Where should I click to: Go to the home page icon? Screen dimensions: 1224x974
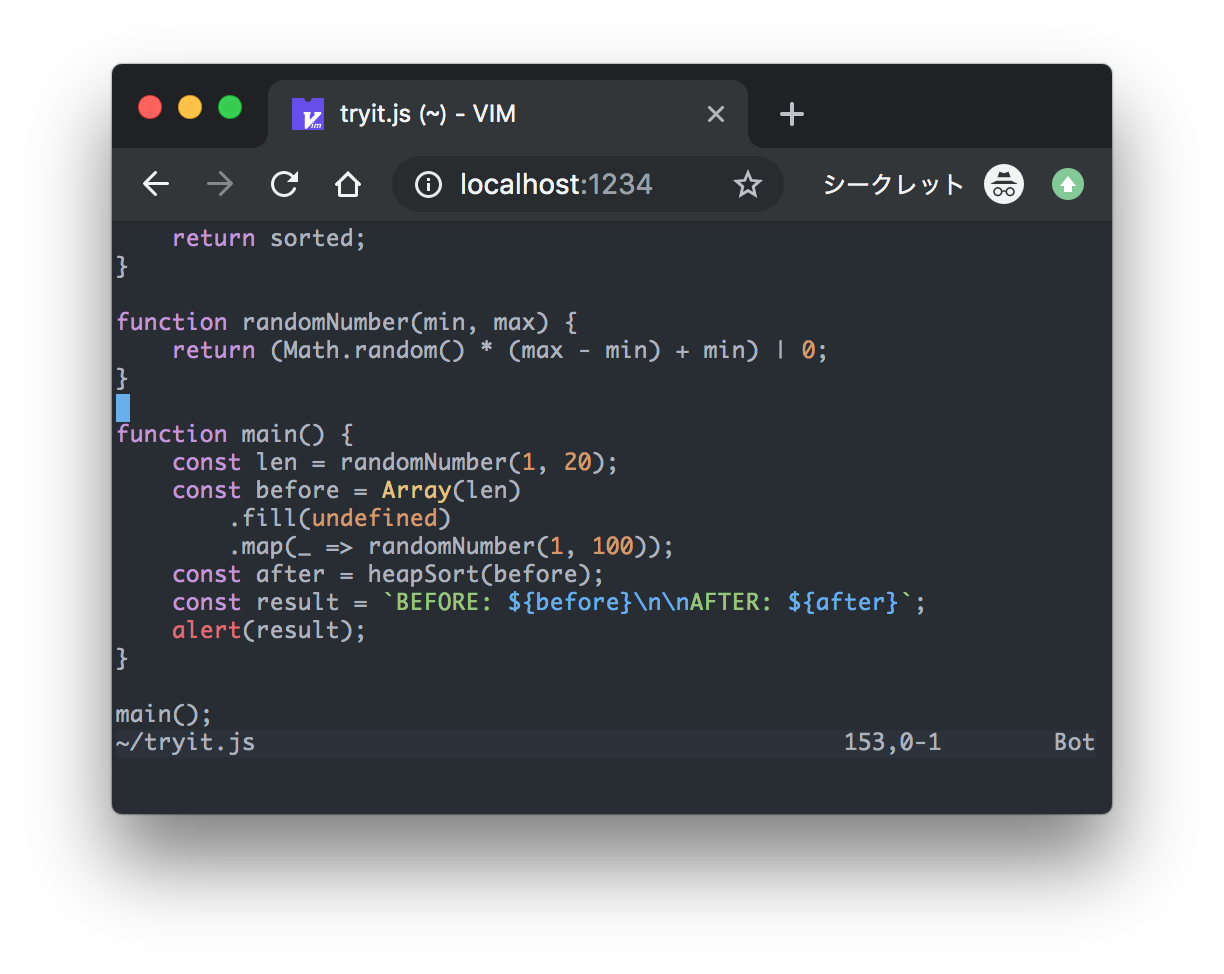[347, 184]
